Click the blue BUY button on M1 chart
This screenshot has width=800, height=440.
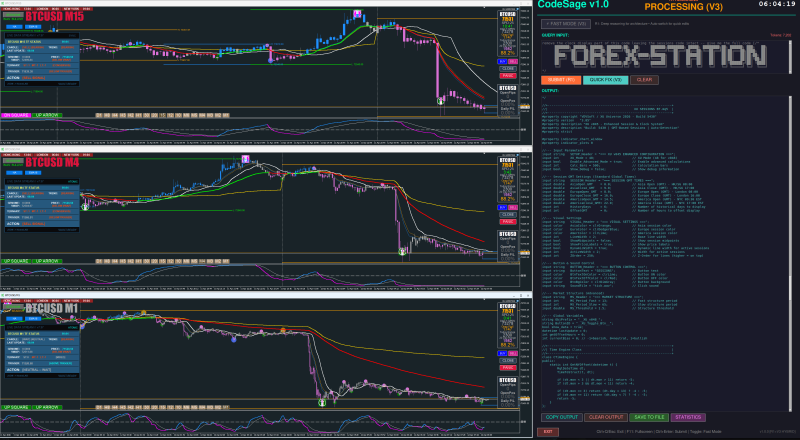point(503,353)
